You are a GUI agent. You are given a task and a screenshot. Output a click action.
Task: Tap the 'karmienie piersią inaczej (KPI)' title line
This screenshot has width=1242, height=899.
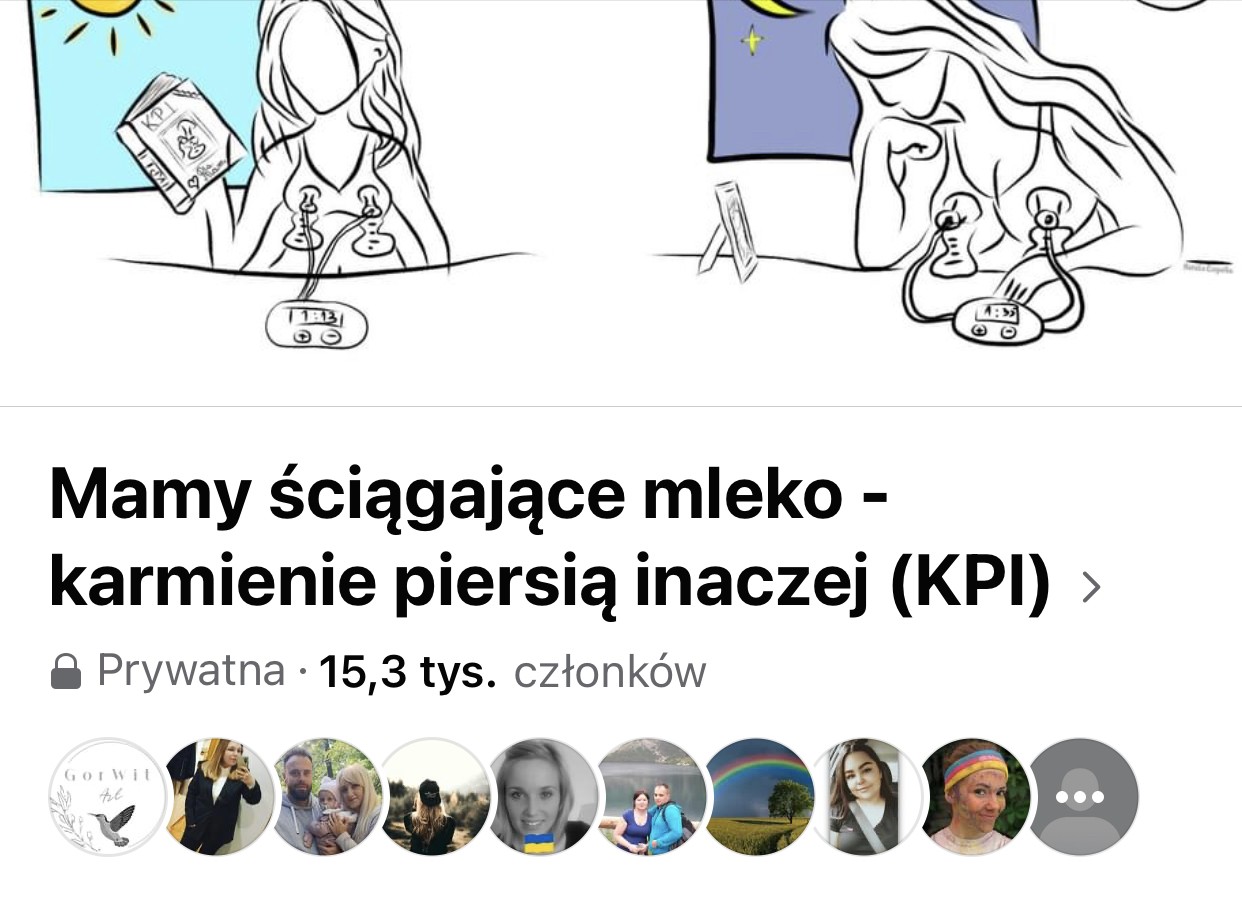pos(550,587)
